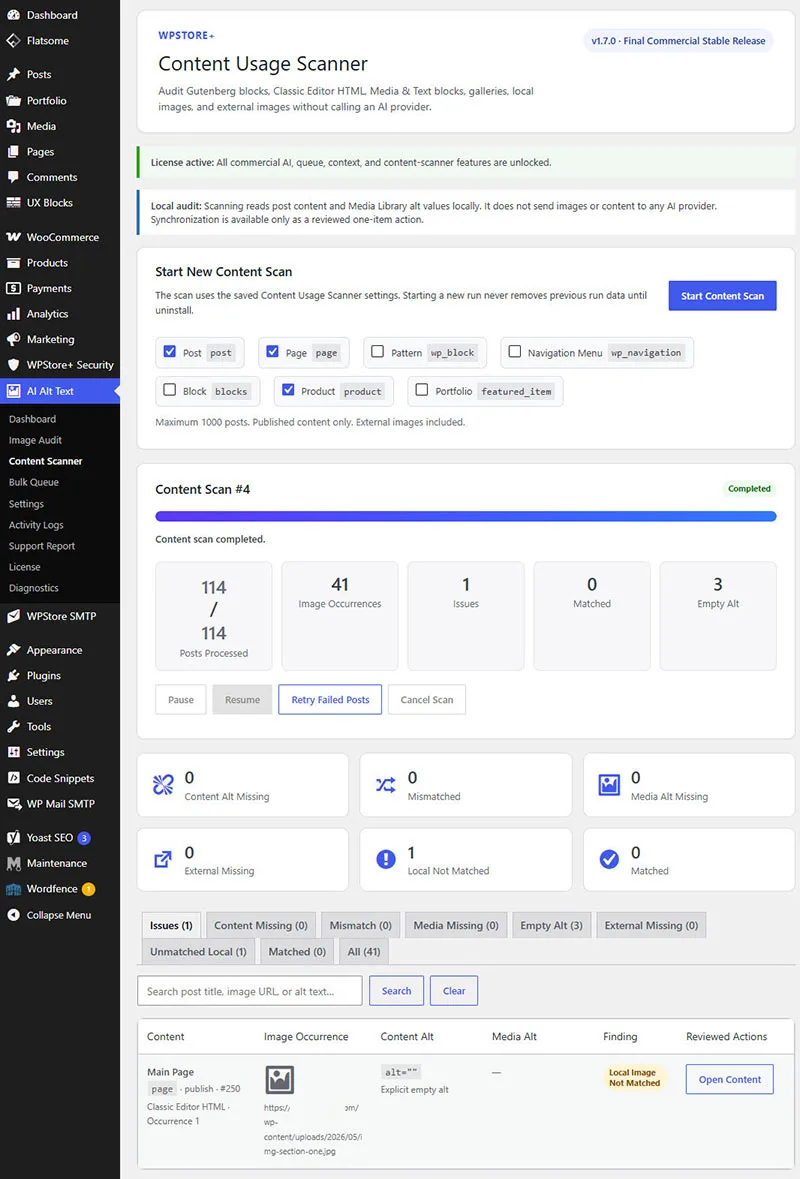Click the Flatsome diamond icon
The width and height of the screenshot is (800, 1179).
pyautogui.click(x=14, y=41)
